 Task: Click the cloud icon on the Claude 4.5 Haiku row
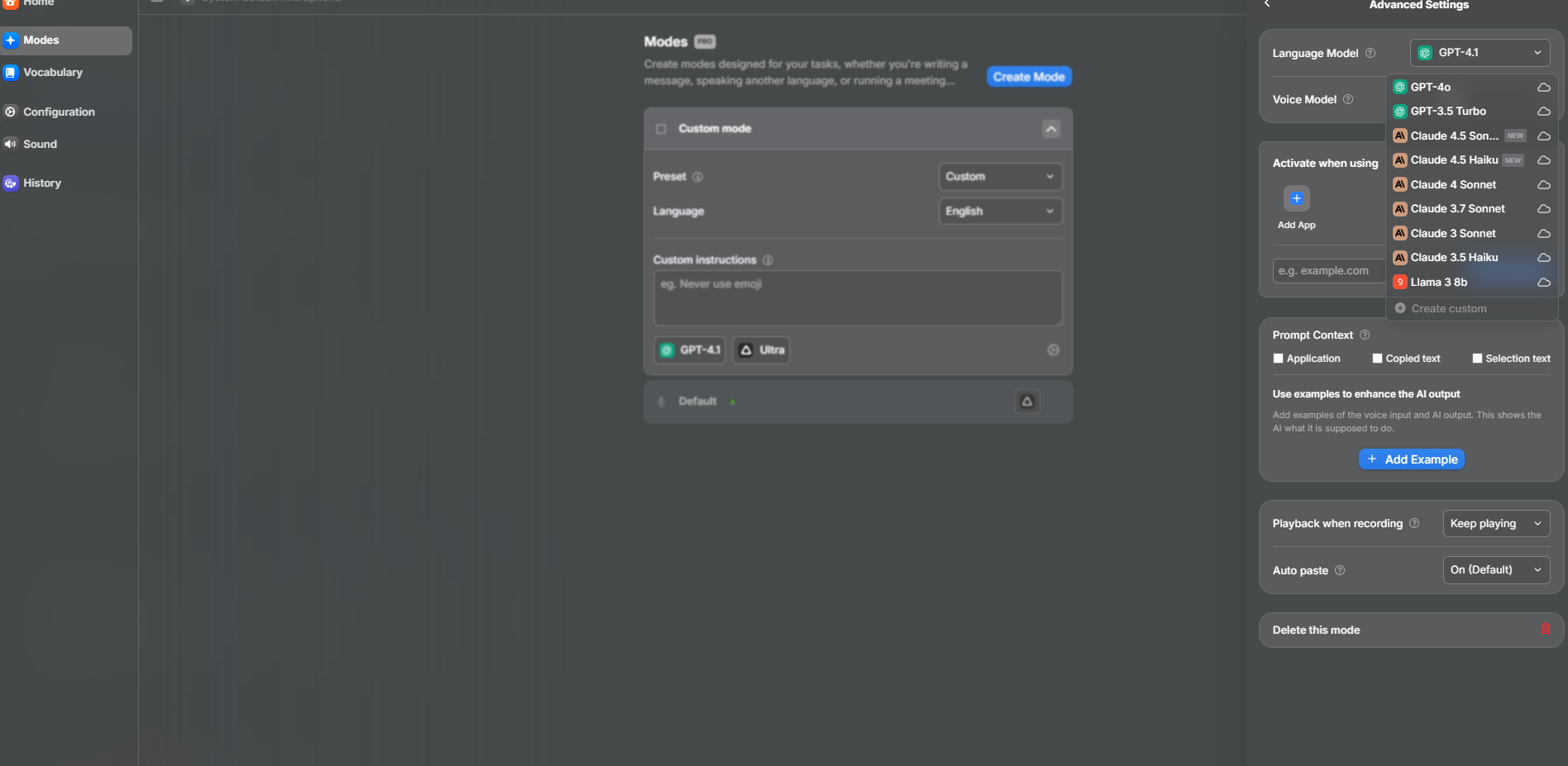(x=1543, y=159)
